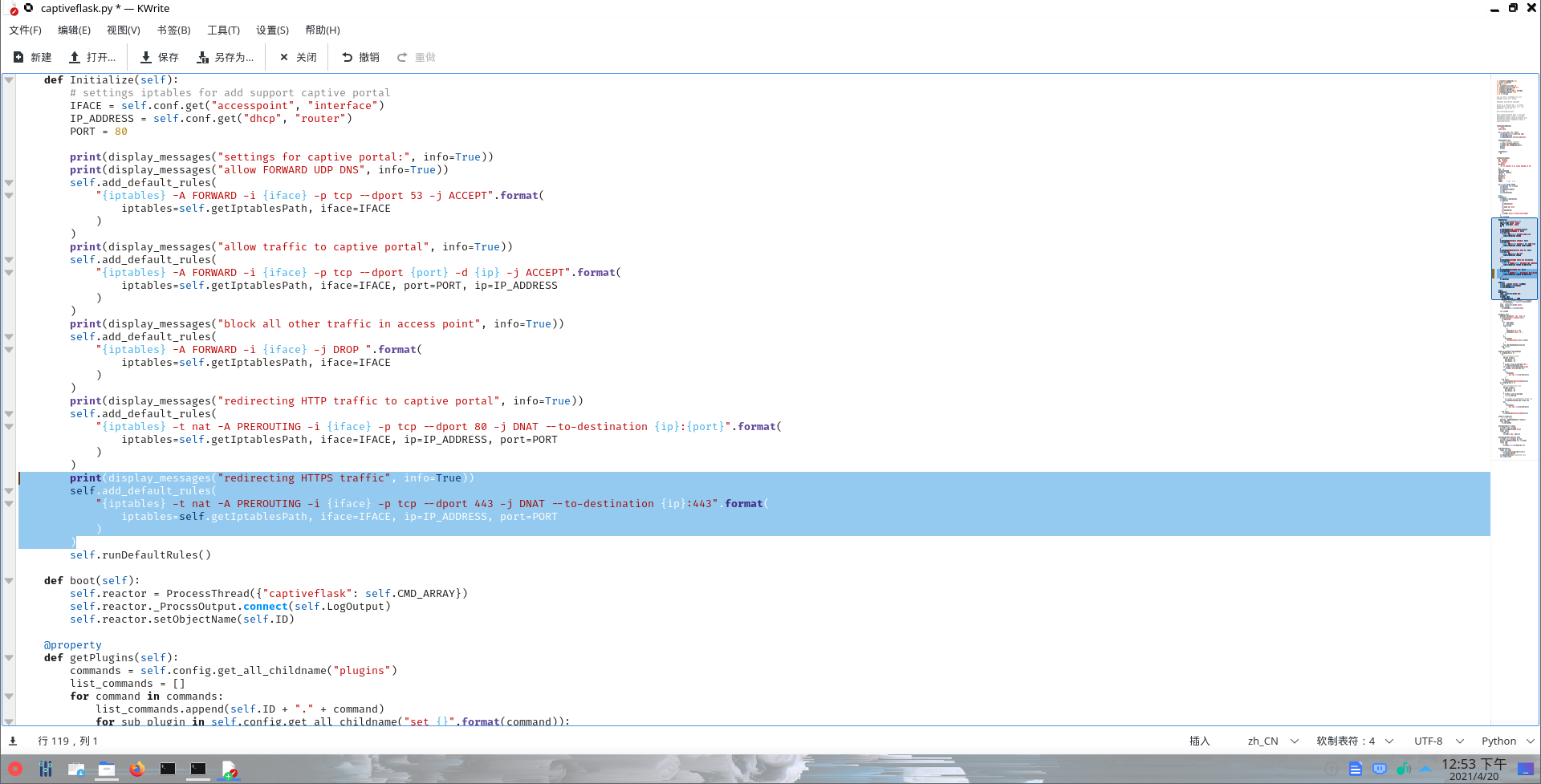Toggle 插入 insert mode in status bar
Viewport: 1541px width, 784px height.
[1199, 741]
